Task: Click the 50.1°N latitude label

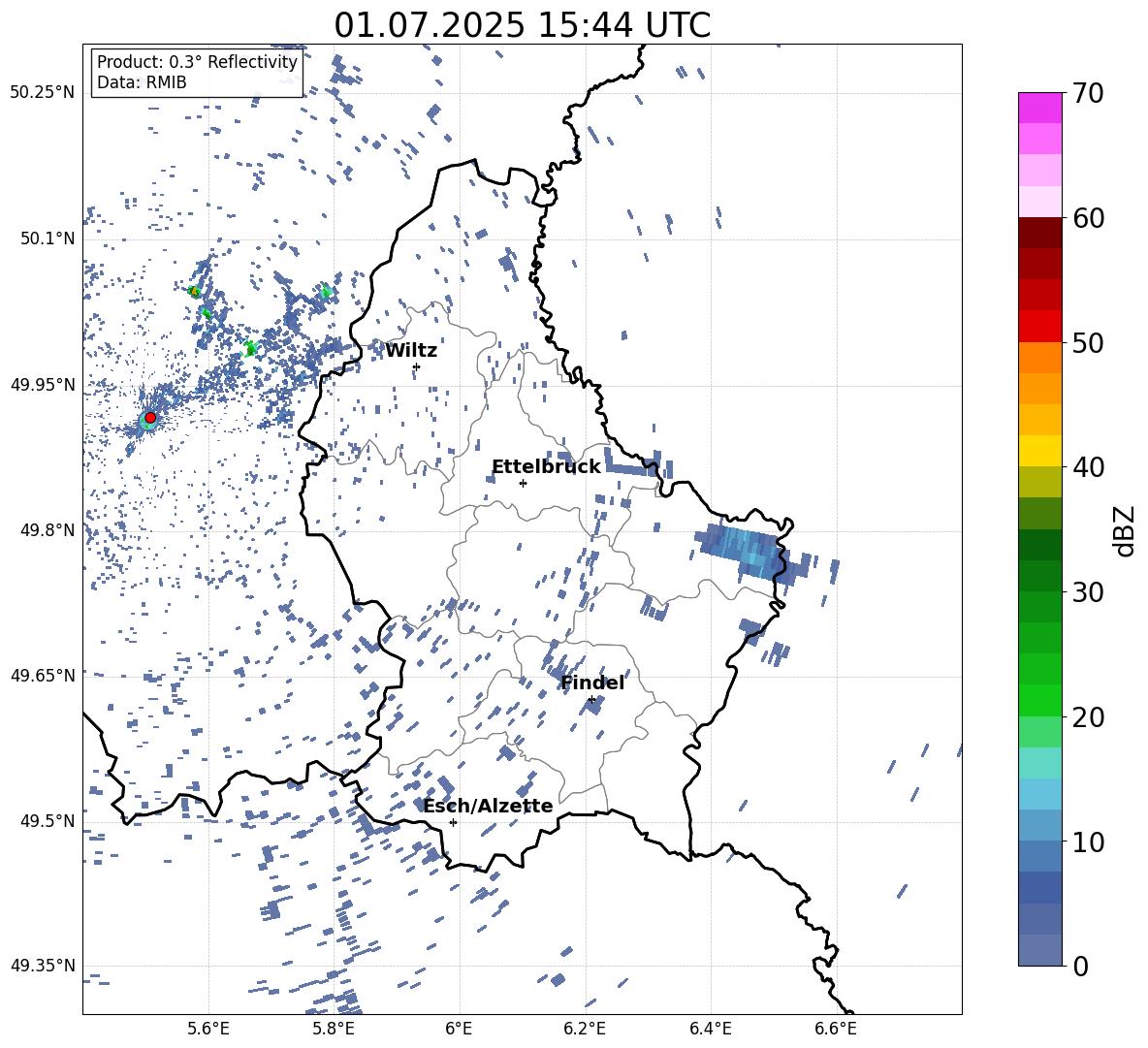Action: [48, 238]
